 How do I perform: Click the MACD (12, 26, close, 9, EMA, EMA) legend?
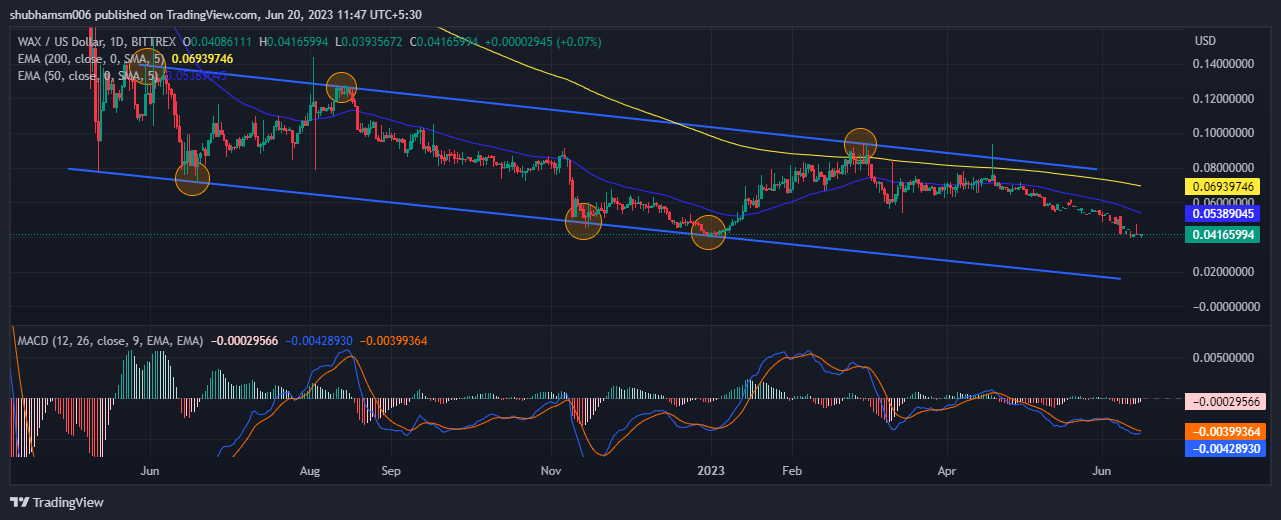pos(110,341)
